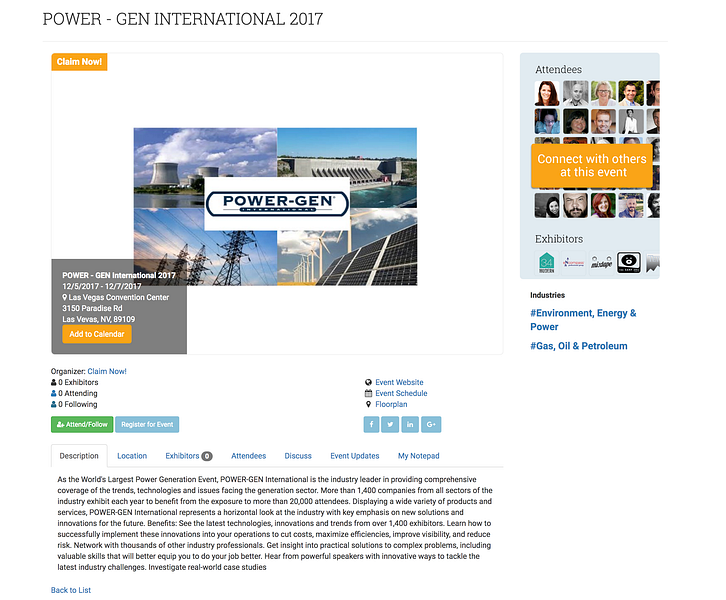Switch to the My Notepad tab

click(419, 456)
